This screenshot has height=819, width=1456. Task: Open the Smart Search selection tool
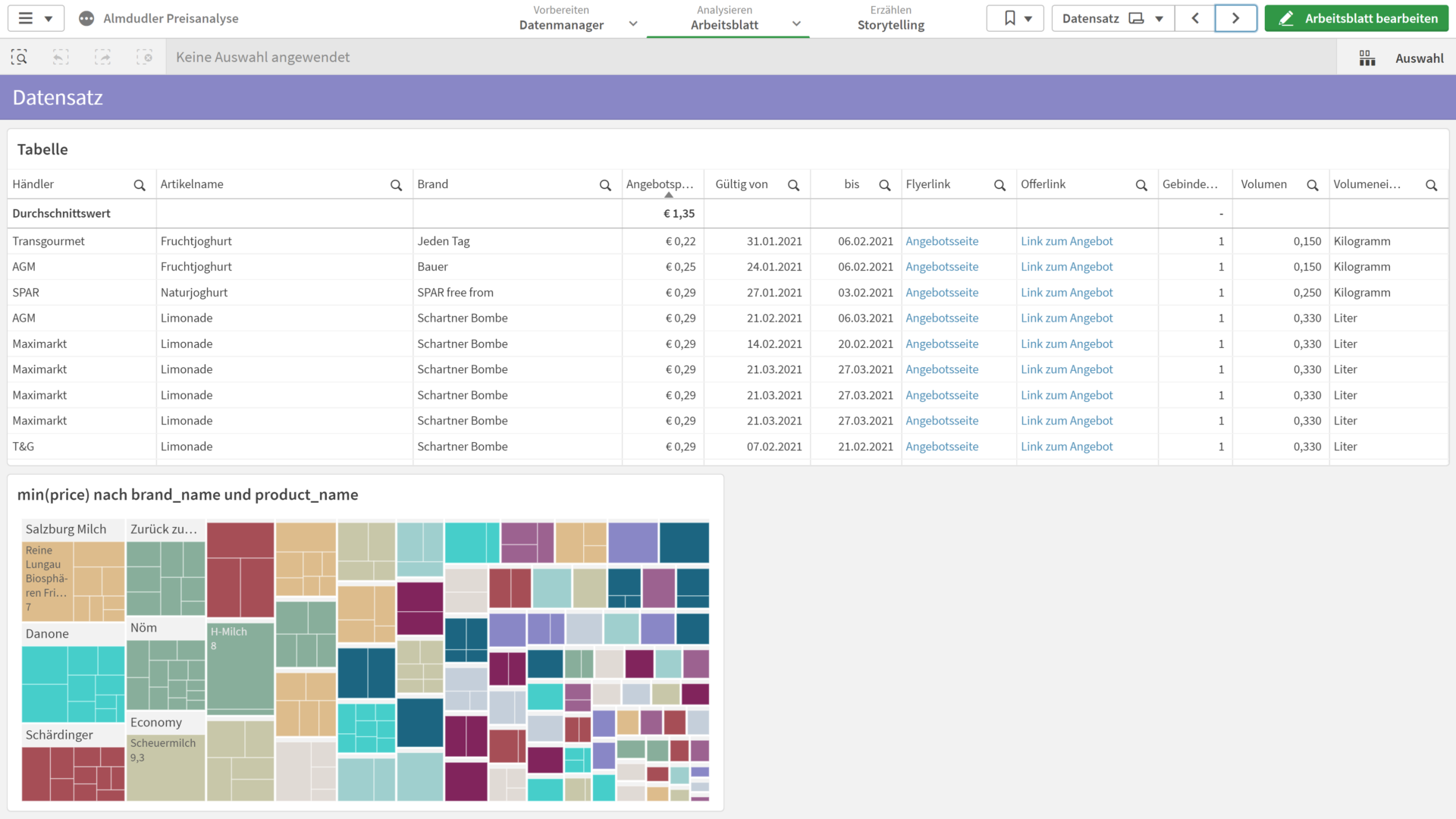coord(19,57)
